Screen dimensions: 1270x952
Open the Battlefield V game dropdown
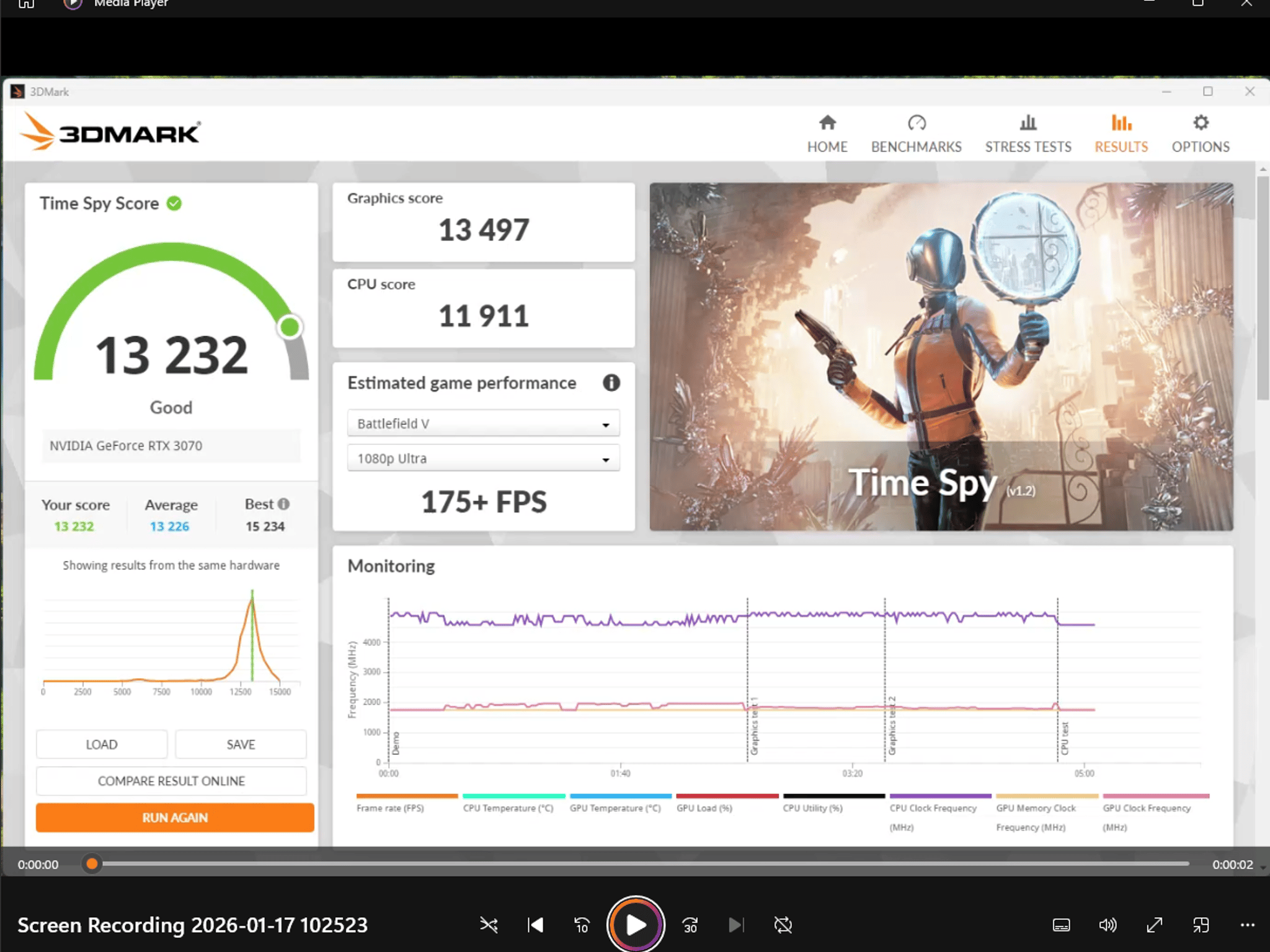tap(483, 424)
